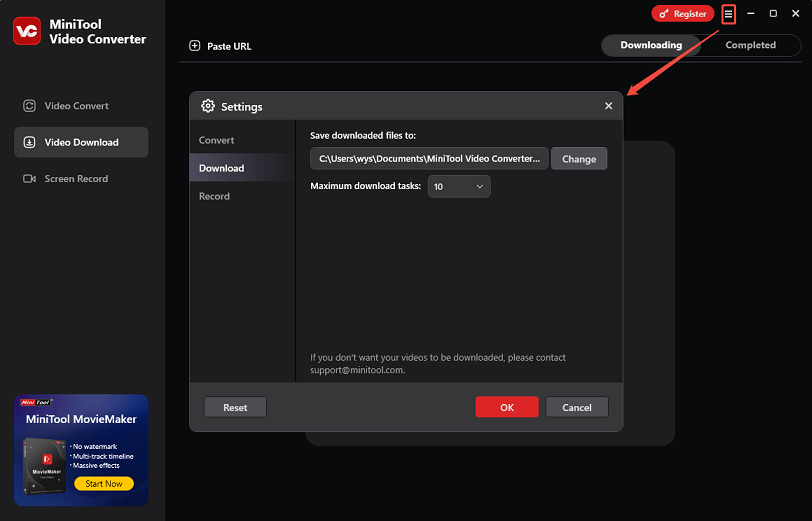Screen dimensions: 812x521
Task: Open the hamburger menu icon
Action: 728,14
